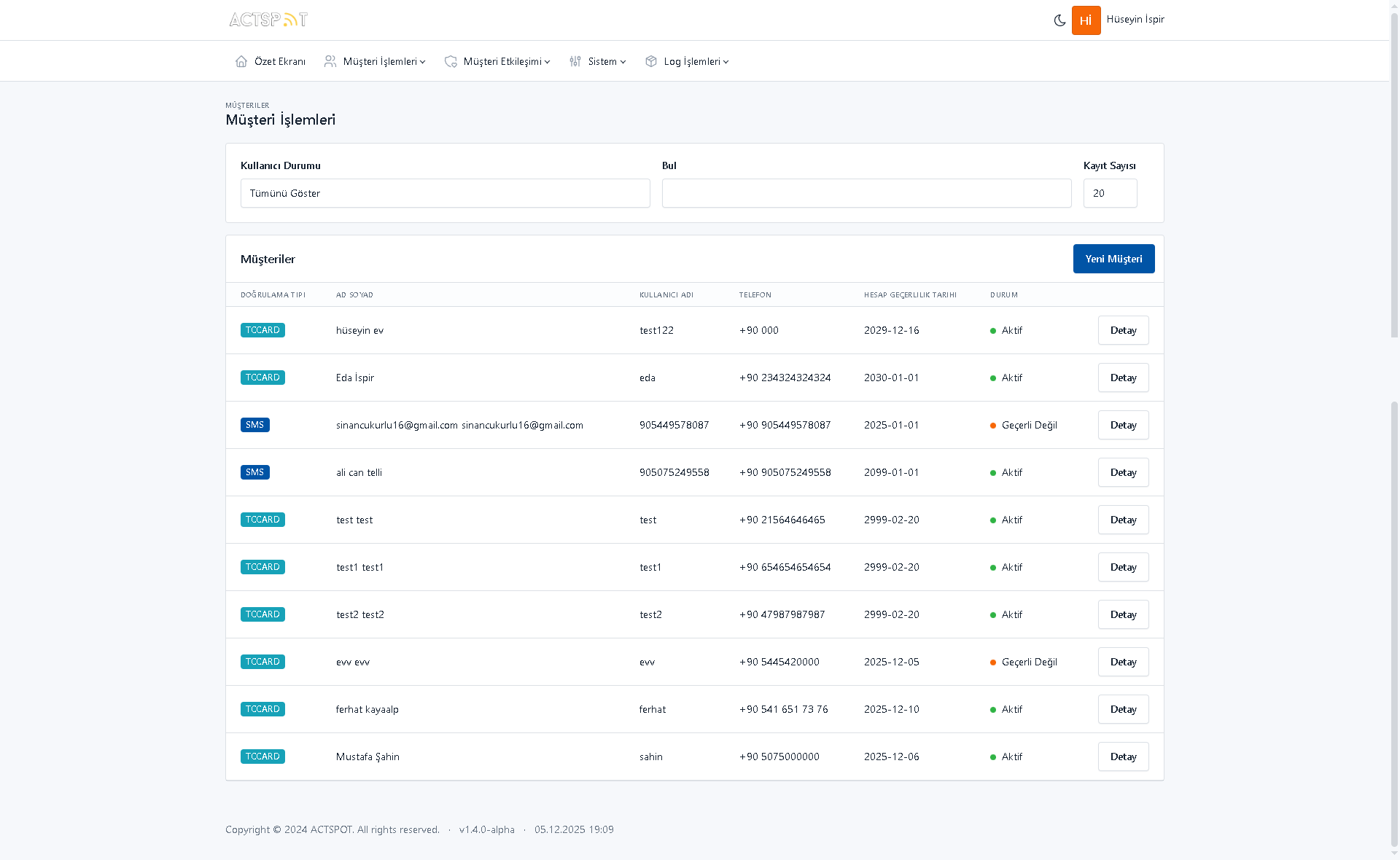Toggle dark mode moon icon
This screenshot has width=1400, height=860.
[x=1059, y=20]
